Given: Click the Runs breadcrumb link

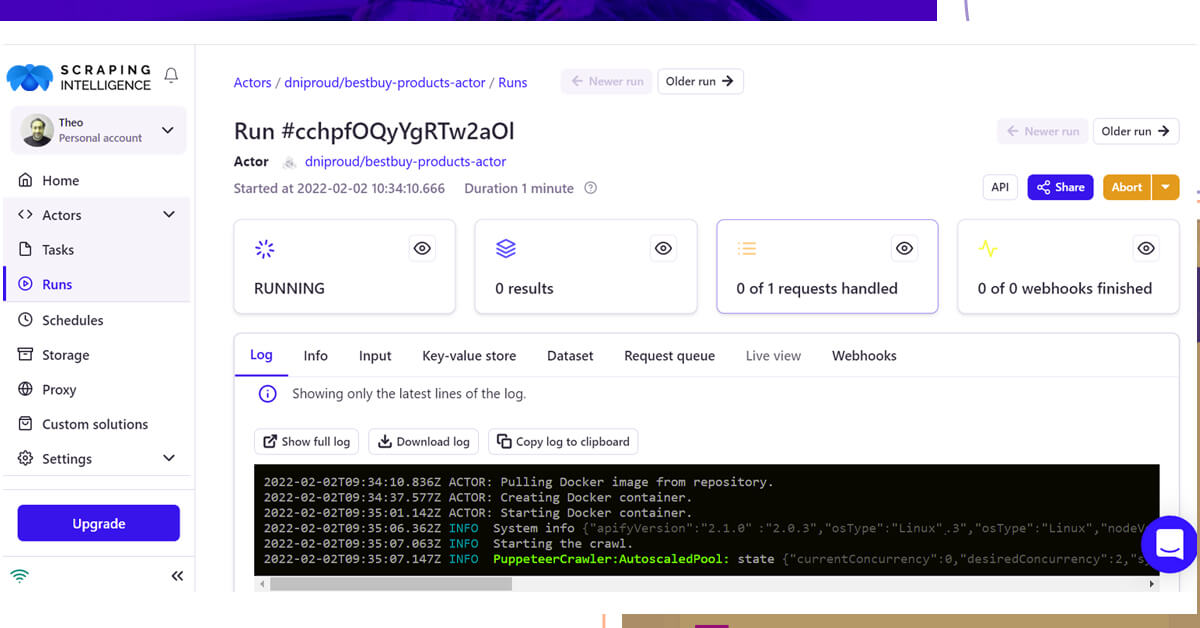Looking at the screenshot, I should pos(512,83).
